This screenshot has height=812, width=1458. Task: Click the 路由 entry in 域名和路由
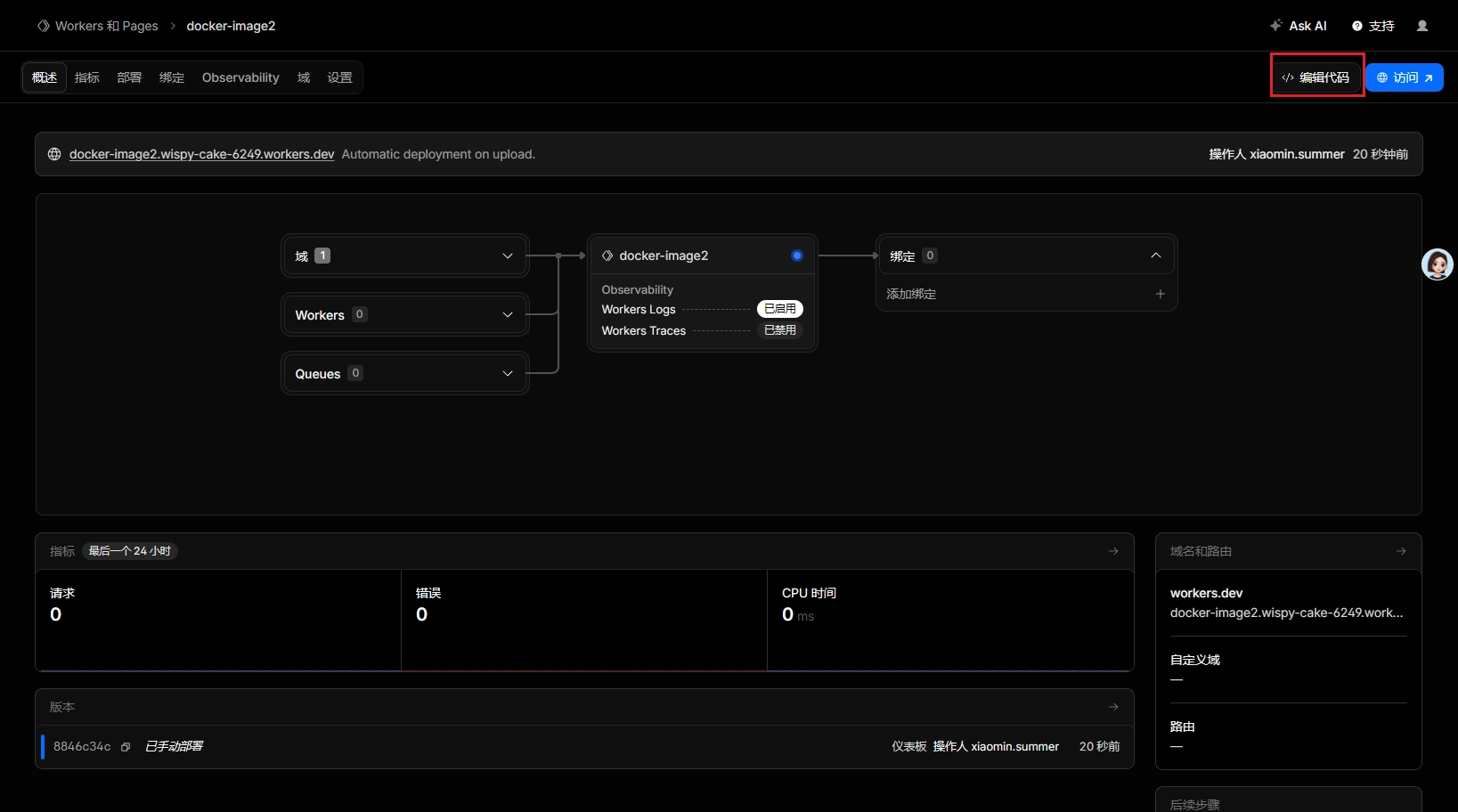(1183, 727)
